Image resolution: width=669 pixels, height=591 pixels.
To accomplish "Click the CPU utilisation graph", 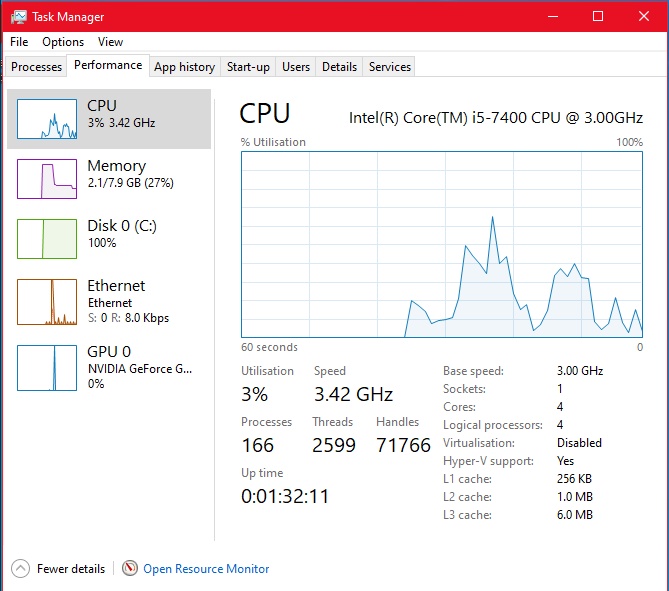I will click(x=442, y=245).
